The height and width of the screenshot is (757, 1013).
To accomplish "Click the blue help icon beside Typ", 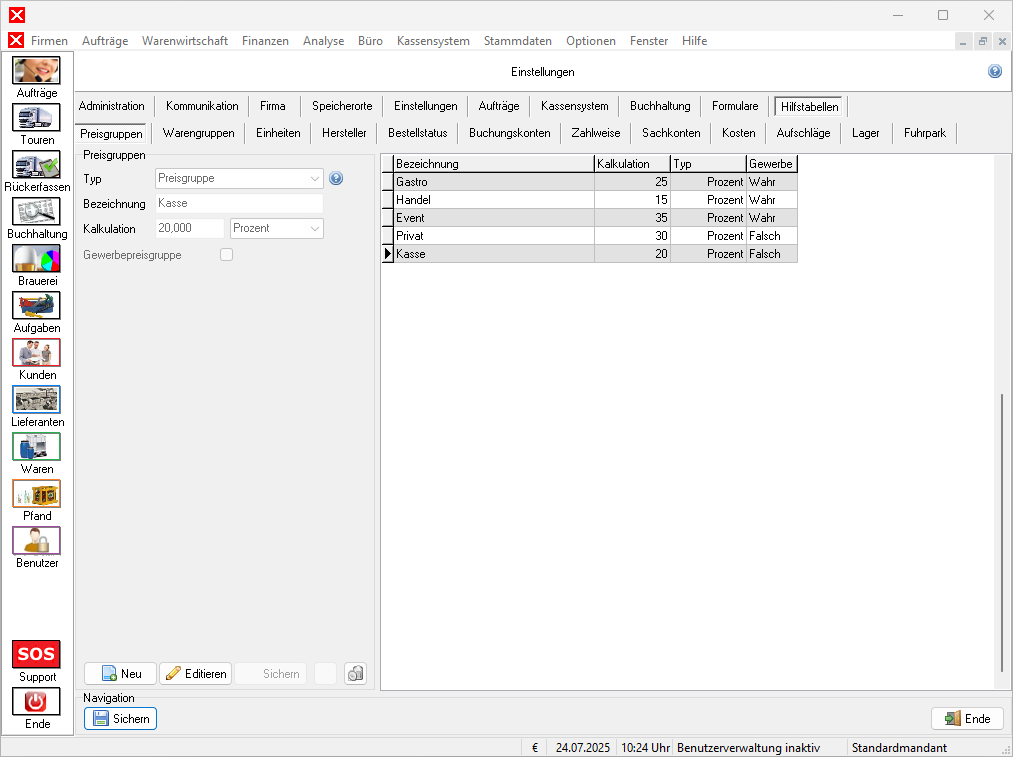I will [336, 179].
